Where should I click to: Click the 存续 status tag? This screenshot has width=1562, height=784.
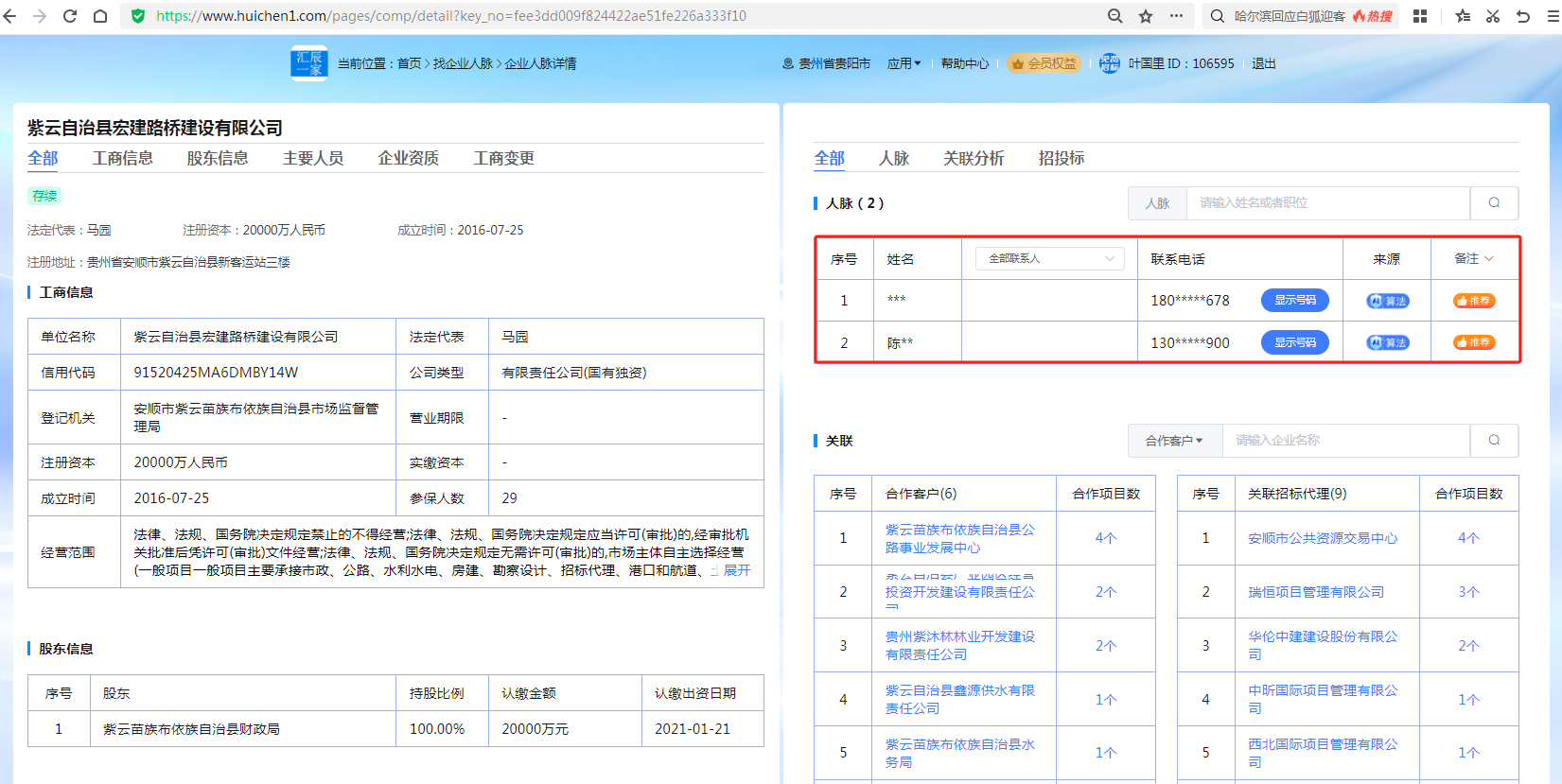click(x=44, y=196)
